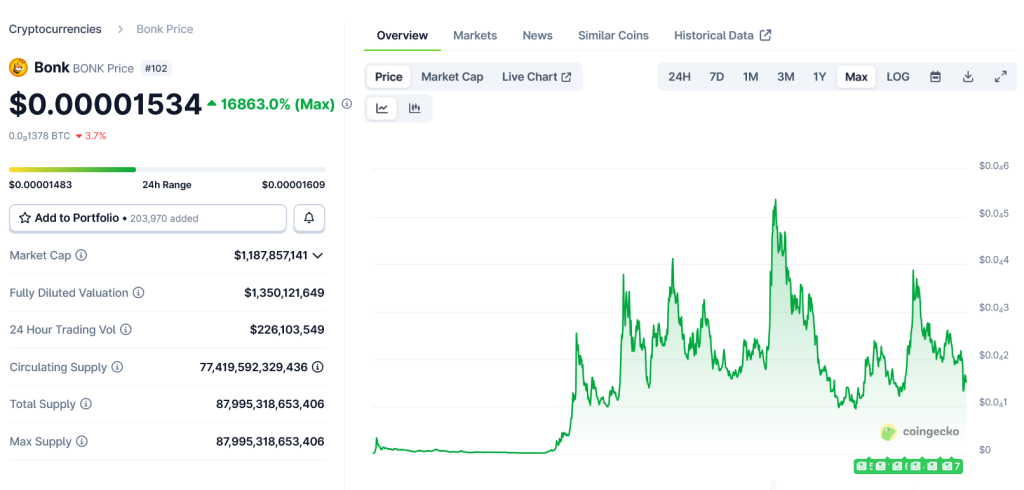Viewport: 1024px width, 490px height.
Task: Go to Cryptocurrencies breadcrumb link
Action: pos(55,29)
